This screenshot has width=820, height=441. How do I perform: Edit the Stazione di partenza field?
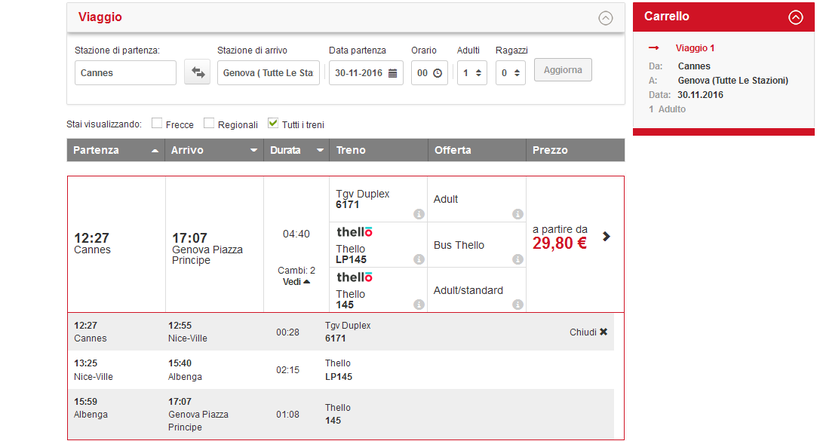(x=125, y=73)
